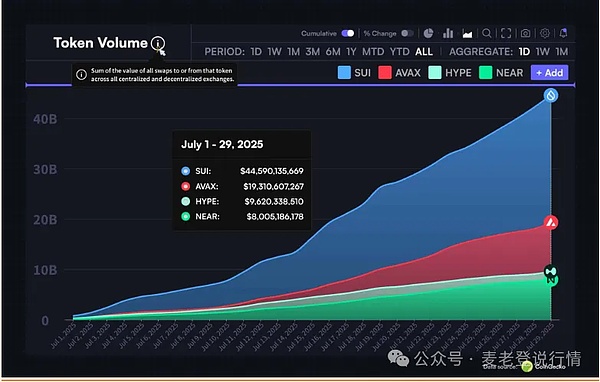This screenshot has height=382, width=600.
Task: Click the green NEAR marker on chart
Action: [x=551, y=281]
